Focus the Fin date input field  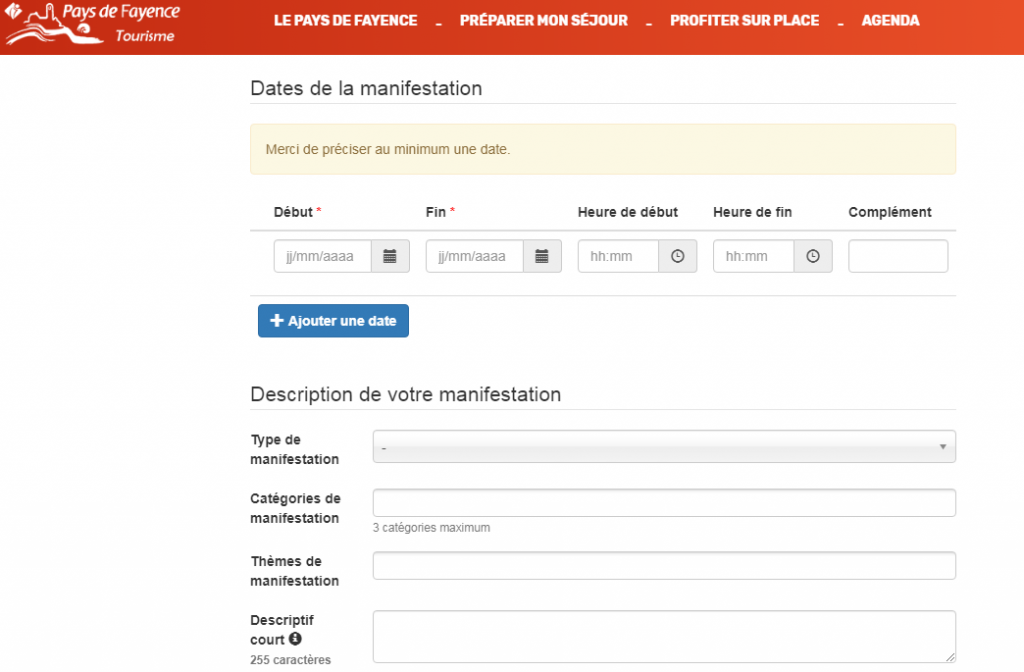click(x=474, y=256)
